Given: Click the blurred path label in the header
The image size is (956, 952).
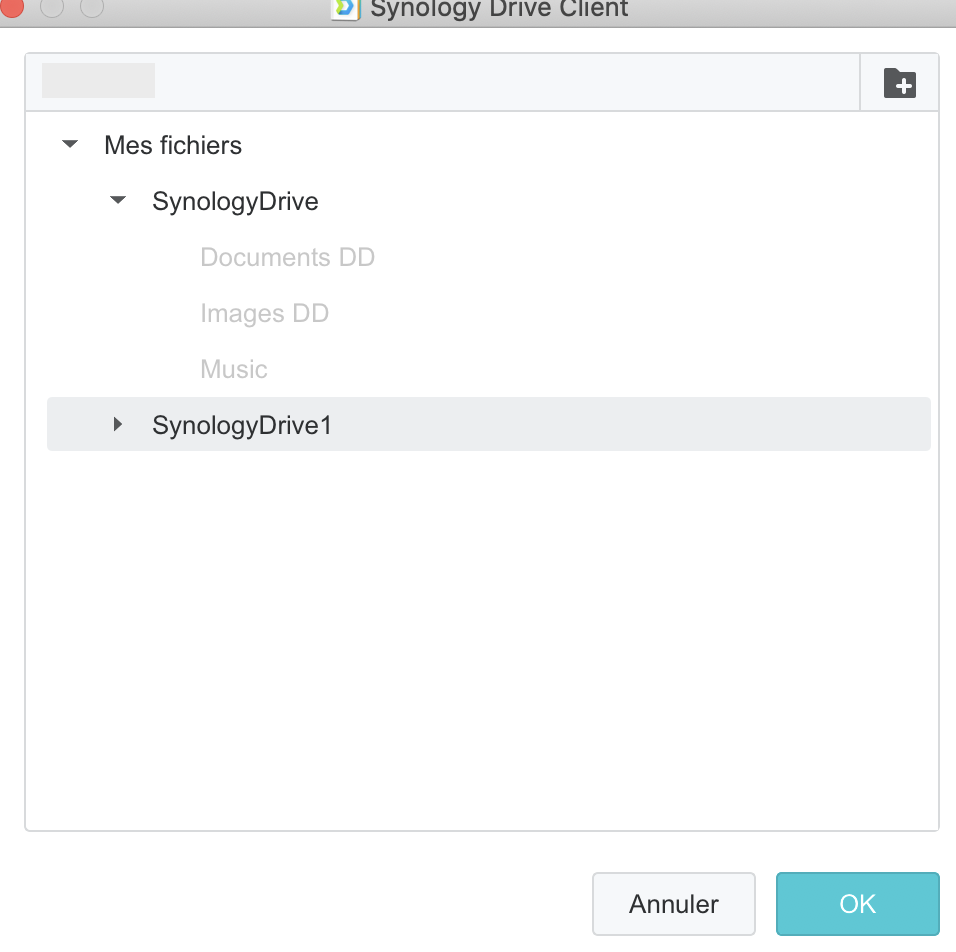Looking at the screenshot, I should (x=98, y=81).
